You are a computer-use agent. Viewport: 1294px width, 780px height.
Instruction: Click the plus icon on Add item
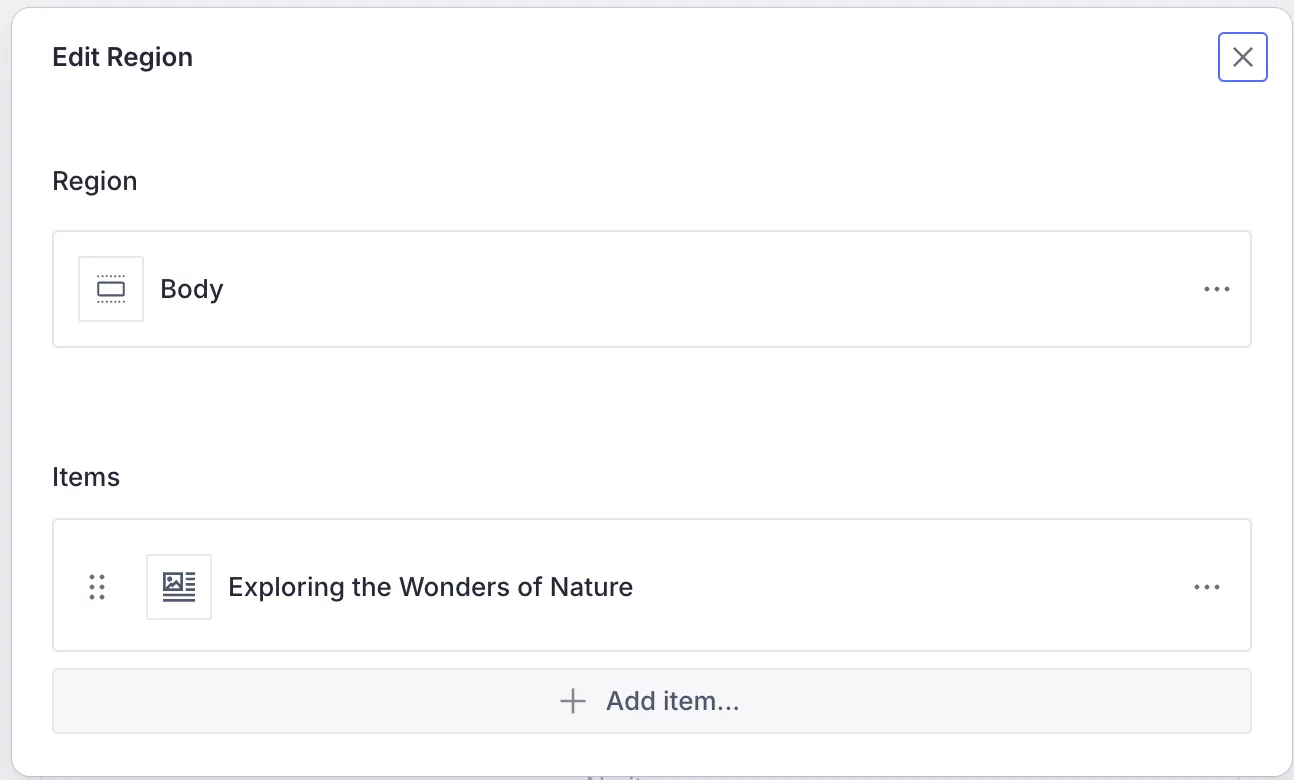(572, 701)
